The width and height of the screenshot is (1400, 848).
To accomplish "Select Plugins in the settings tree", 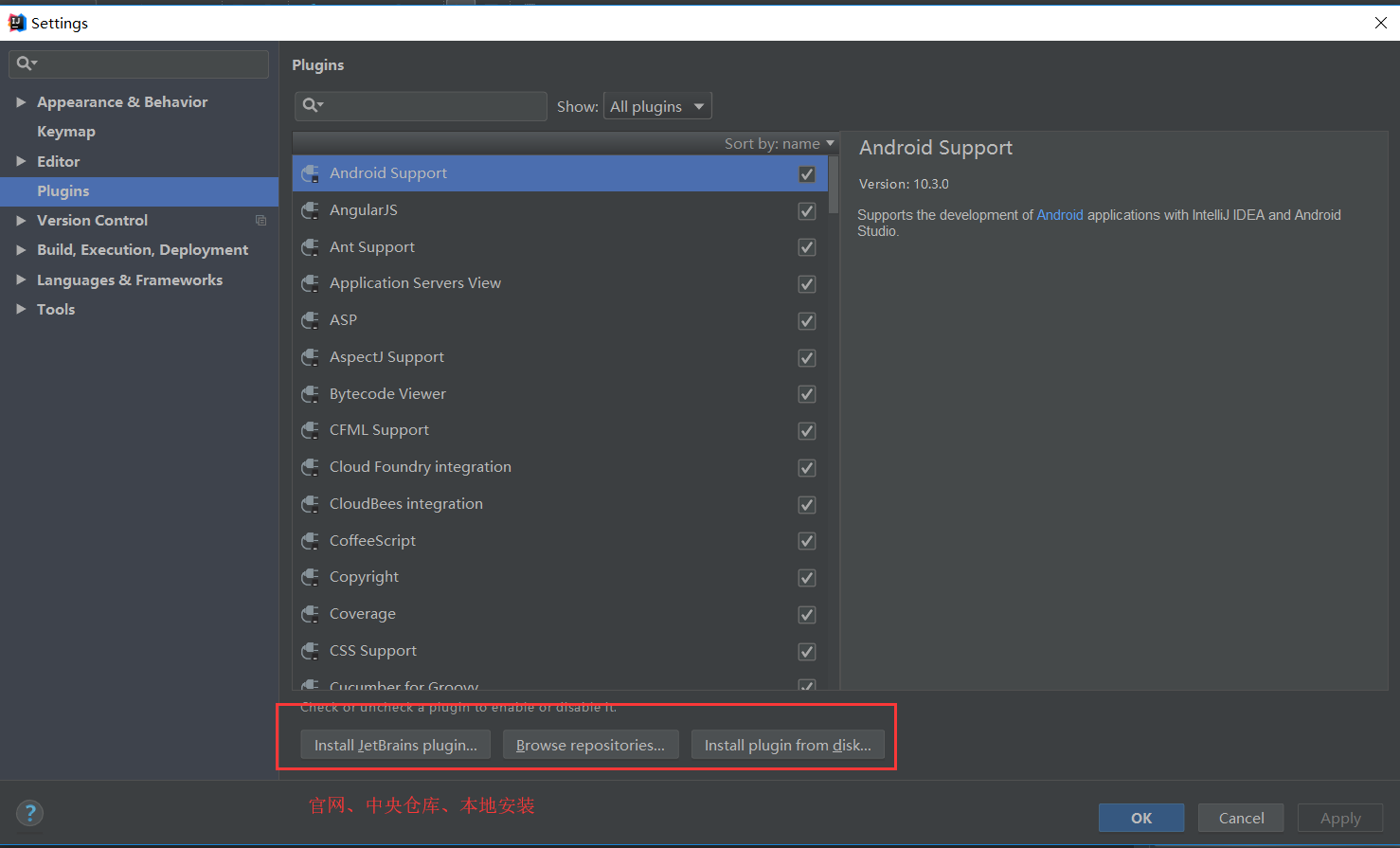I will click(x=139, y=191).
